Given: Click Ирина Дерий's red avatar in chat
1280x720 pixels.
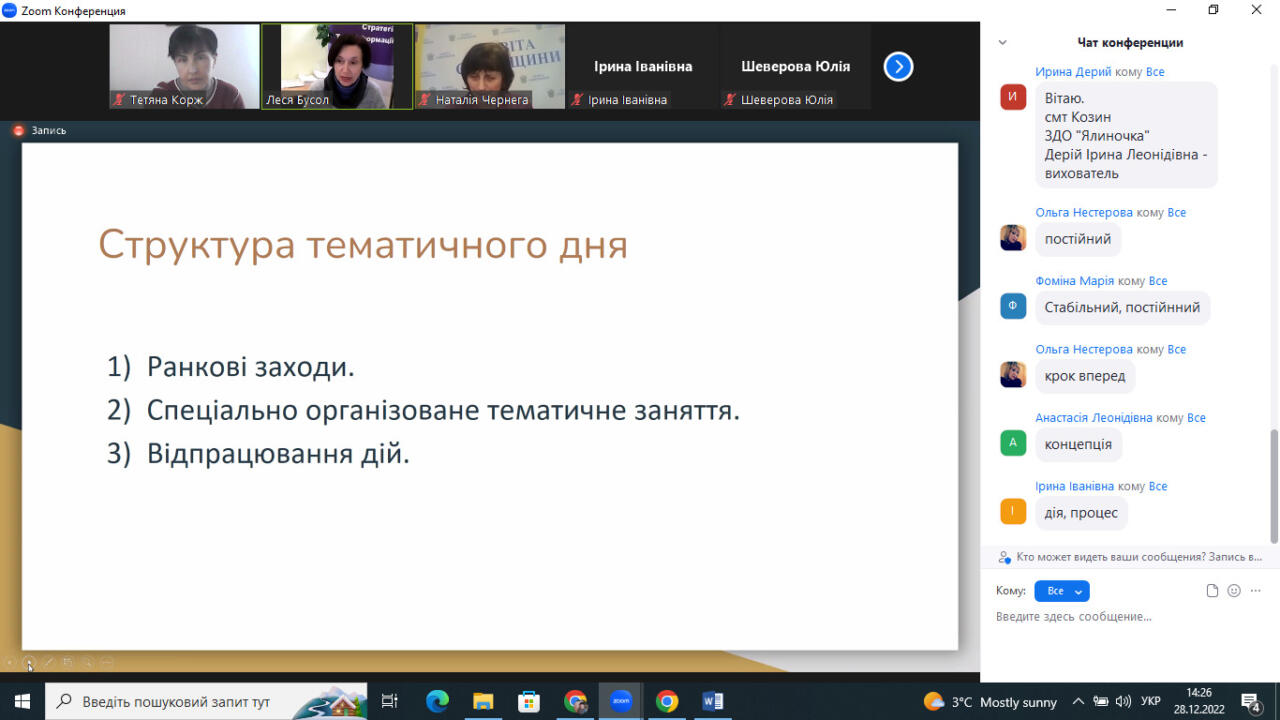Looking at the screenshot, I should (1013, 97).
